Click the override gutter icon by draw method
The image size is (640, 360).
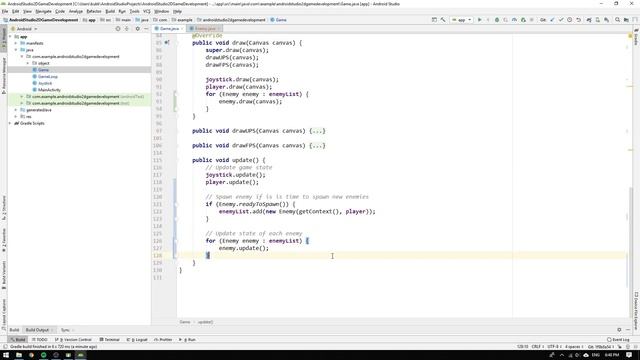tap(167, 42)
